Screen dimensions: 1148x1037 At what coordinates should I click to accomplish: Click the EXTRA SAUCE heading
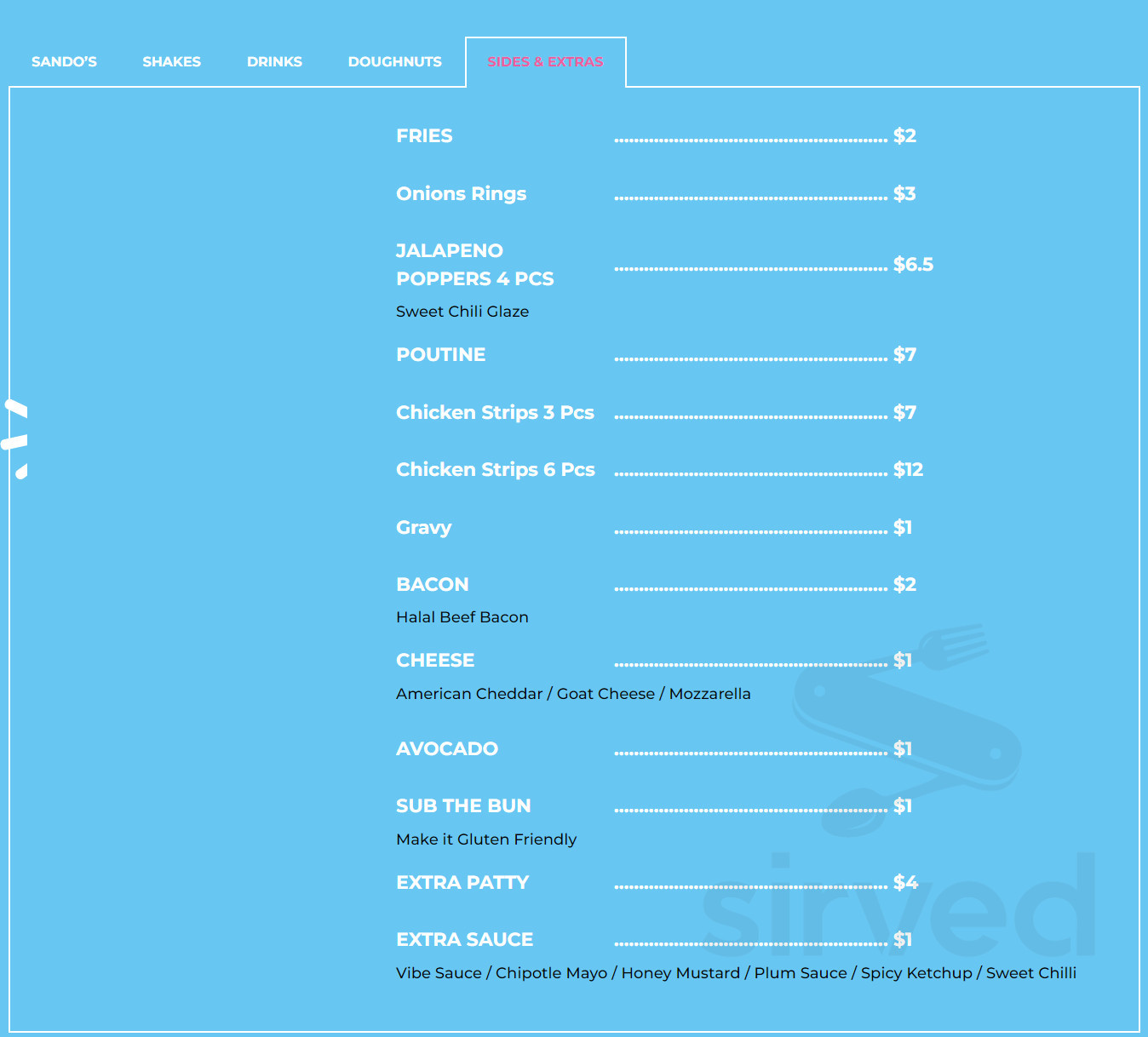point(464,940)
